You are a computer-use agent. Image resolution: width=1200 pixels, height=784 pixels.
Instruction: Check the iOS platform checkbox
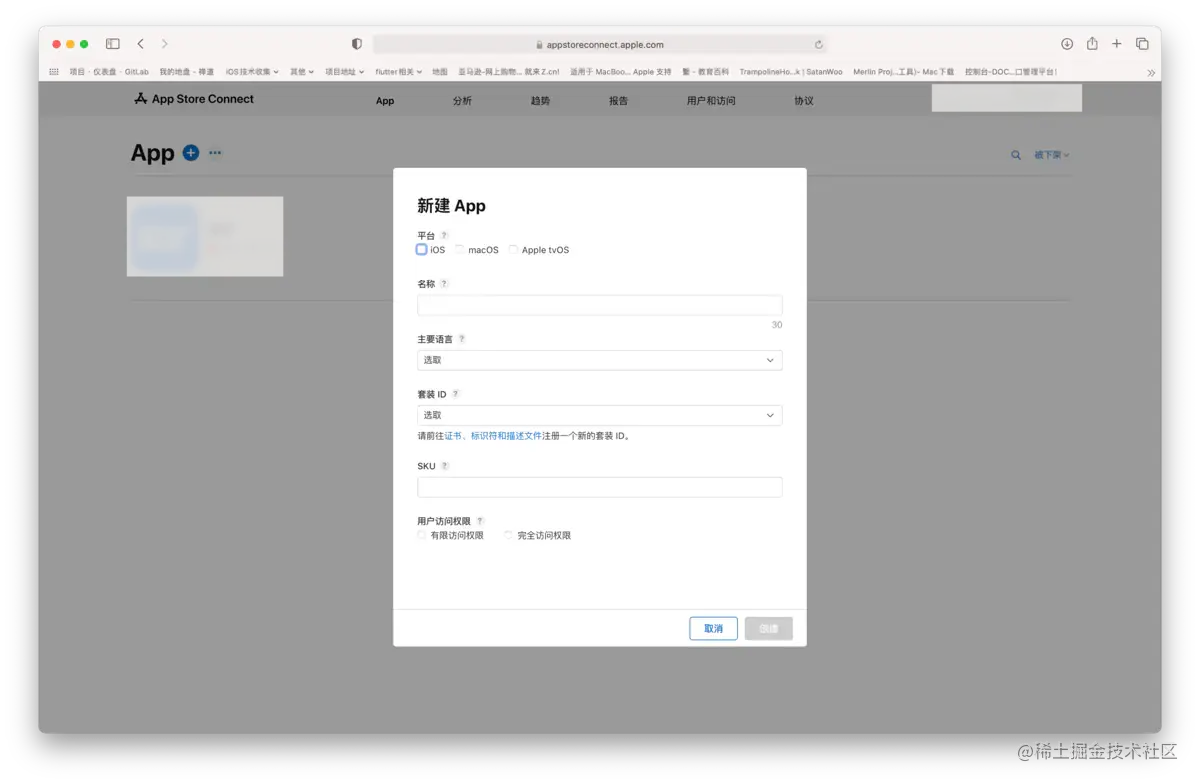point(422,249)
